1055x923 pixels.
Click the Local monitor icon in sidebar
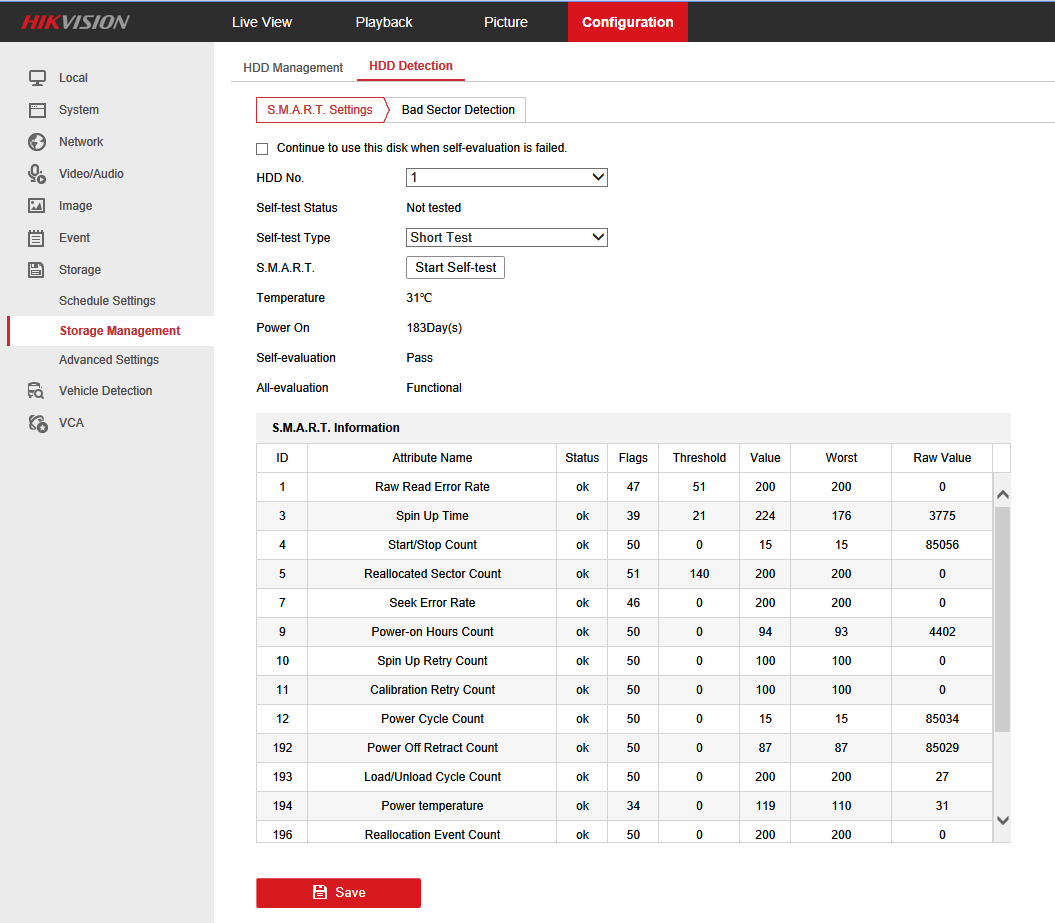37,78
